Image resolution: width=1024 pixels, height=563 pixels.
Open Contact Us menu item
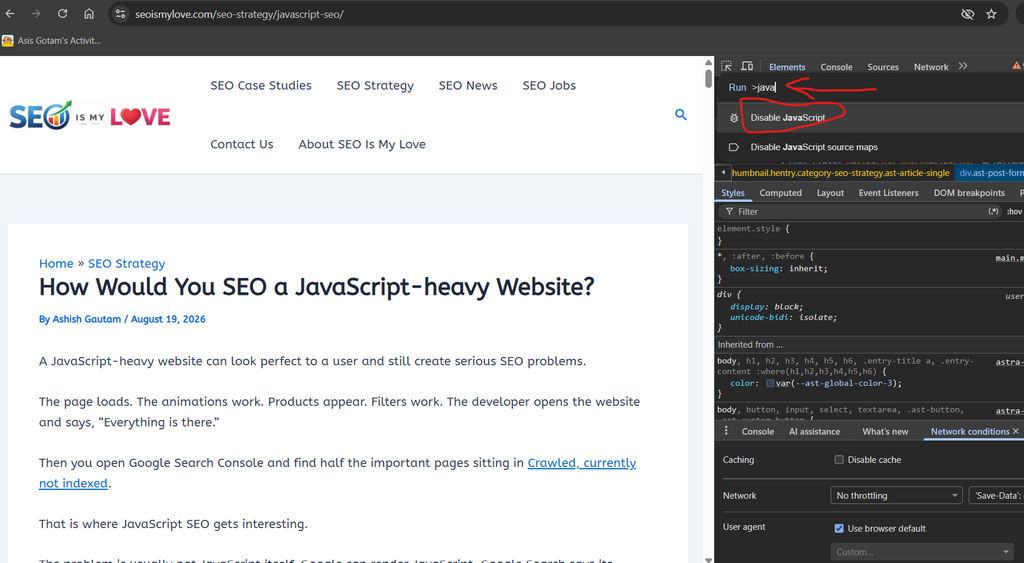(x=242, y=144)
